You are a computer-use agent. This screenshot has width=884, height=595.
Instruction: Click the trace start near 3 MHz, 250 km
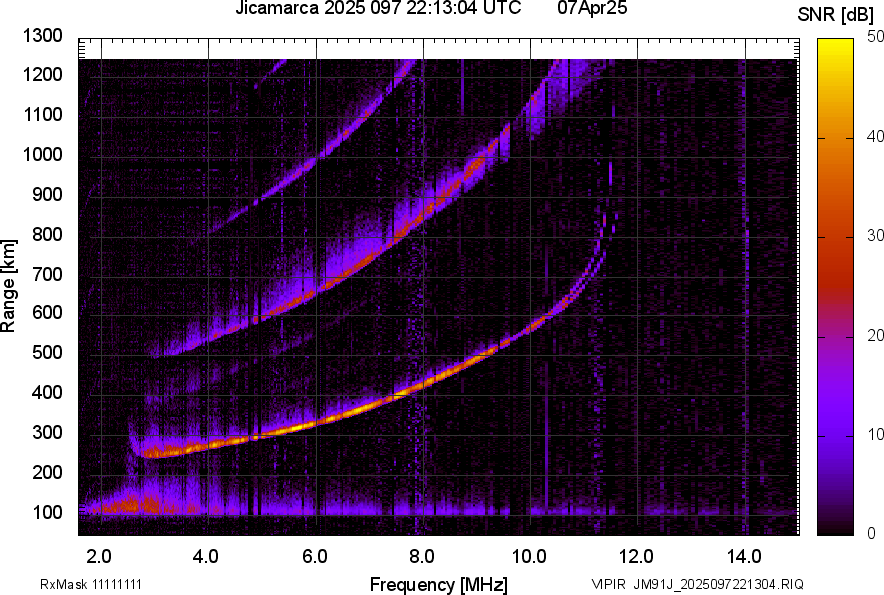(x=151, y=452)
